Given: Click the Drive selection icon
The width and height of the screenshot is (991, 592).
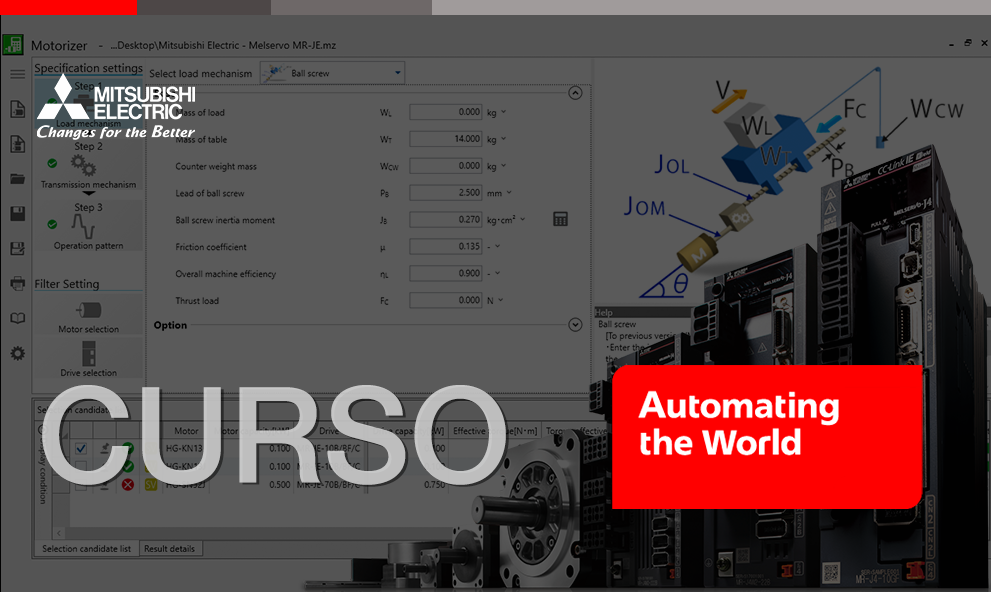Looking at the screenshot, I should coord(88,355).
